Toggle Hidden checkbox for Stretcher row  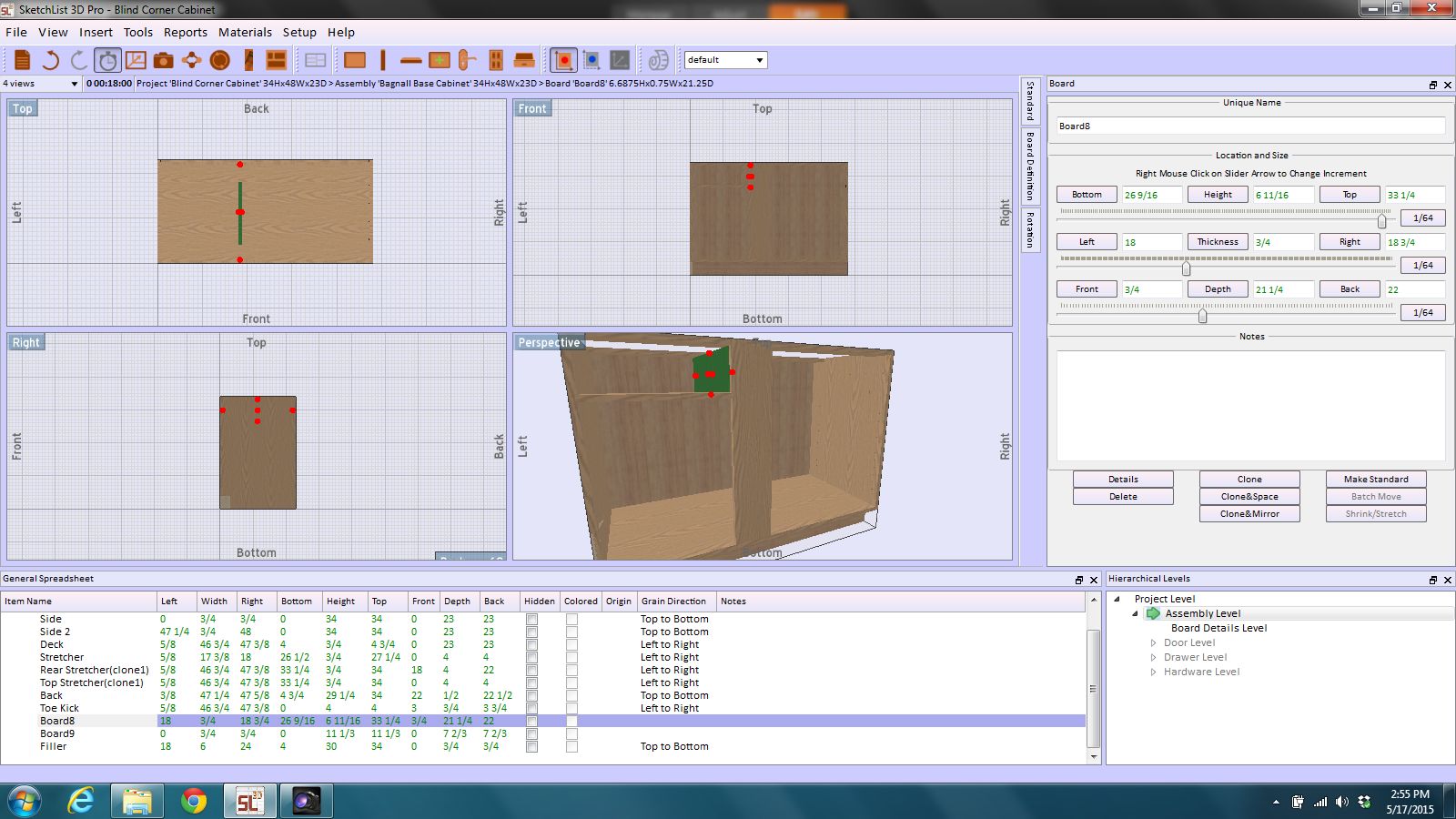531,657
